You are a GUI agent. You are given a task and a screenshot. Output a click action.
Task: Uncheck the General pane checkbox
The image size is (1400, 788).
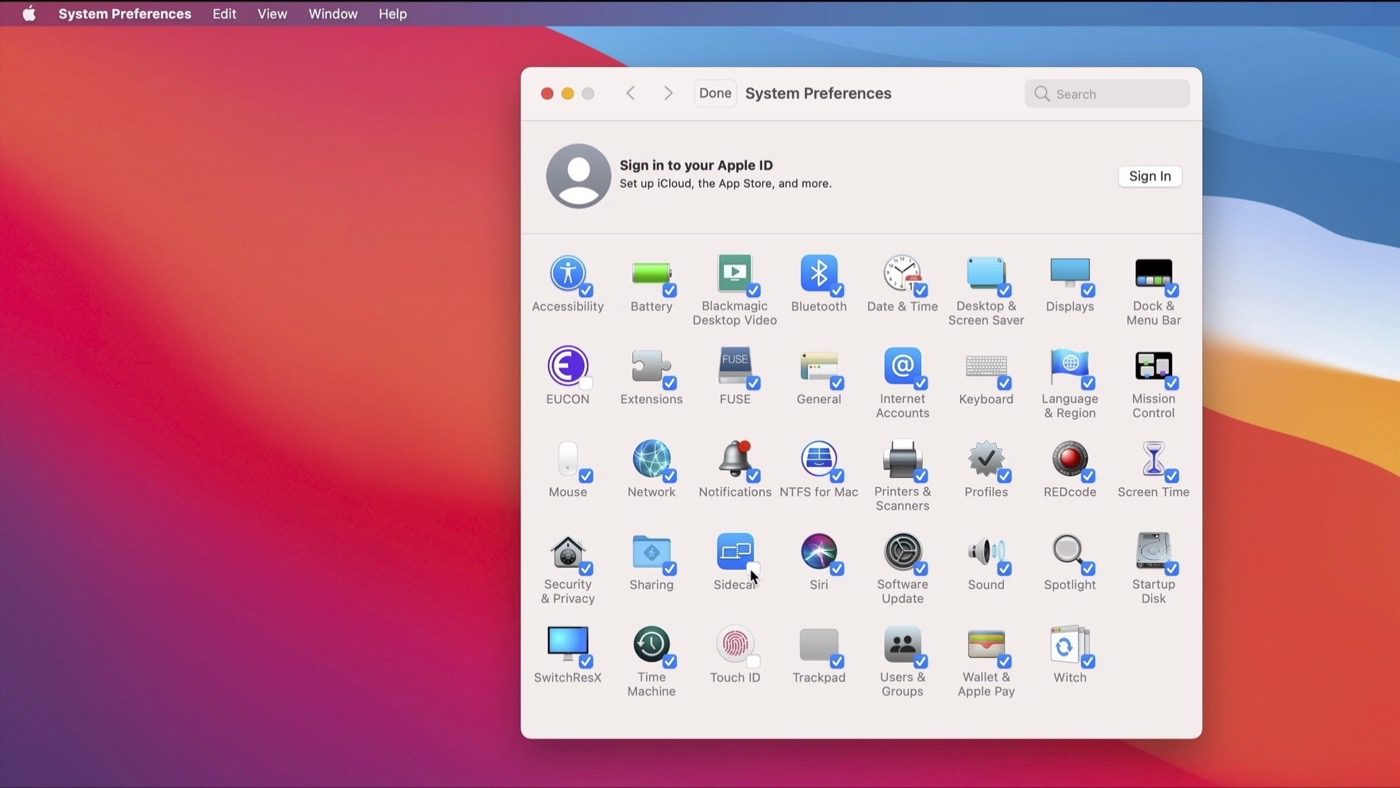pyautogui.click(x=837, y=383)
